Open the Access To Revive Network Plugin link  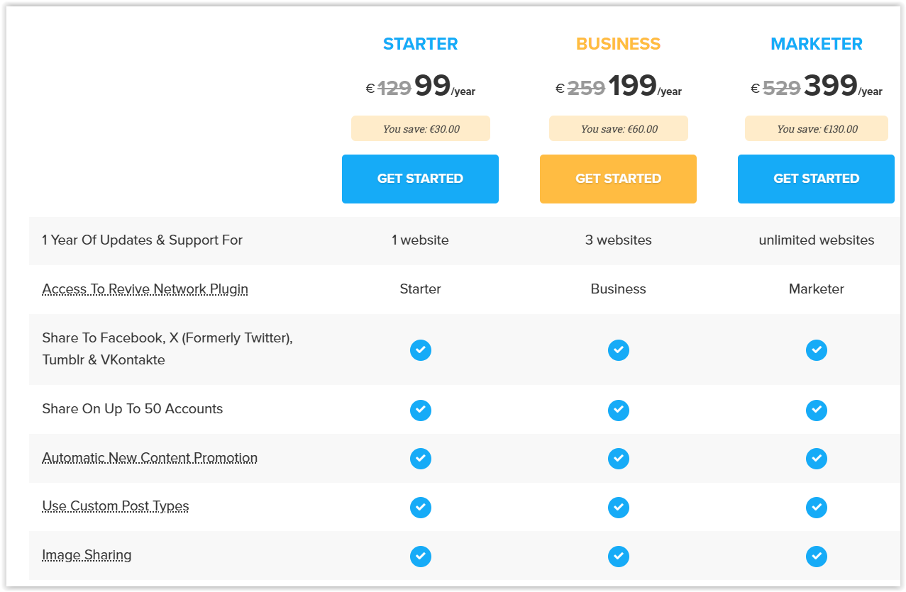coord(144,288)
